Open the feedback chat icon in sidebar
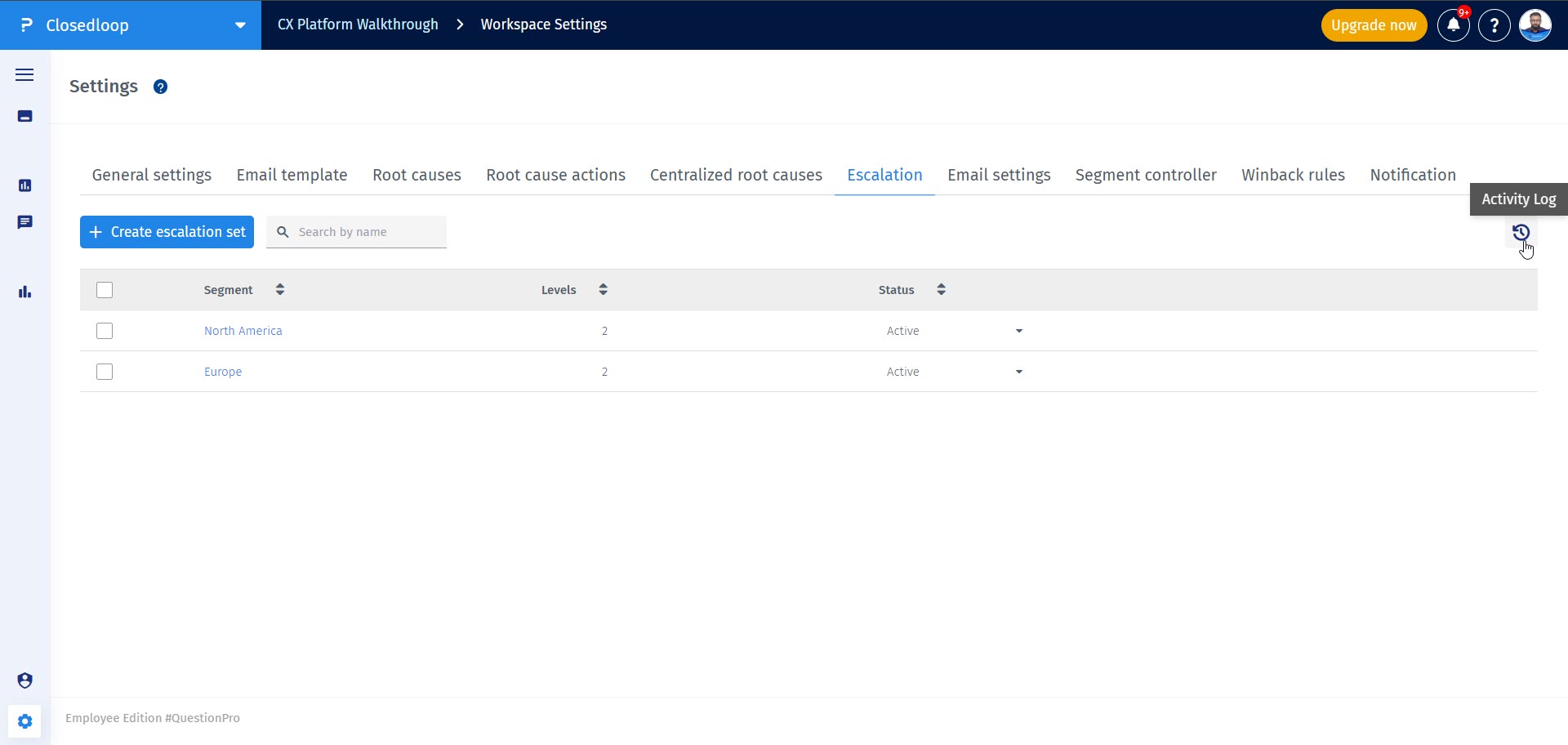The width and height of the screenshot is (1568, 745). (24, 222)
